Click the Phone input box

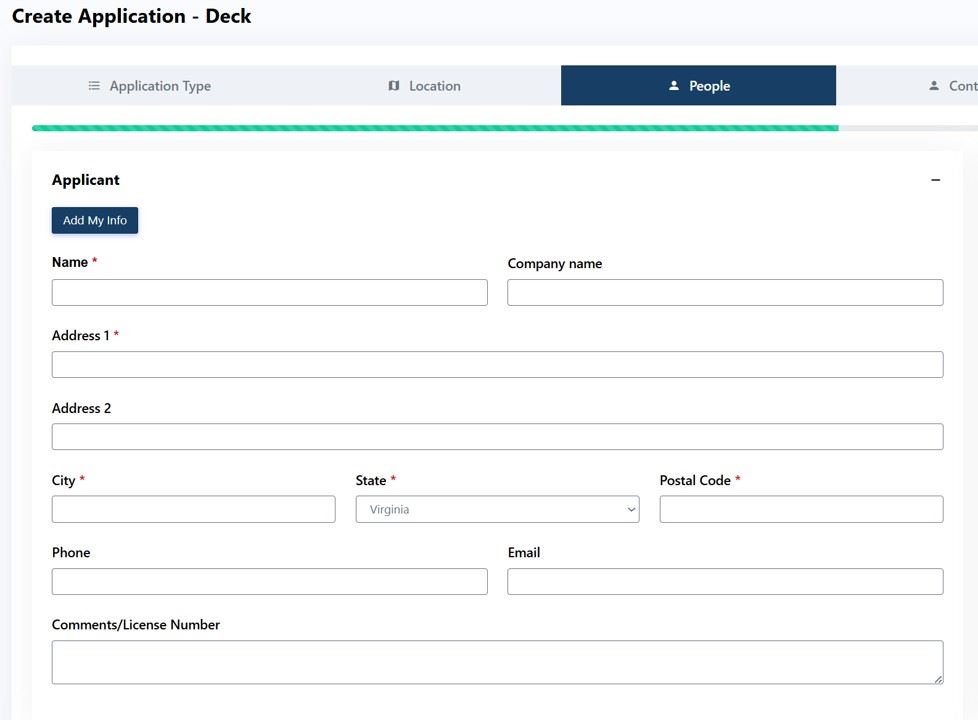[269, 581]
